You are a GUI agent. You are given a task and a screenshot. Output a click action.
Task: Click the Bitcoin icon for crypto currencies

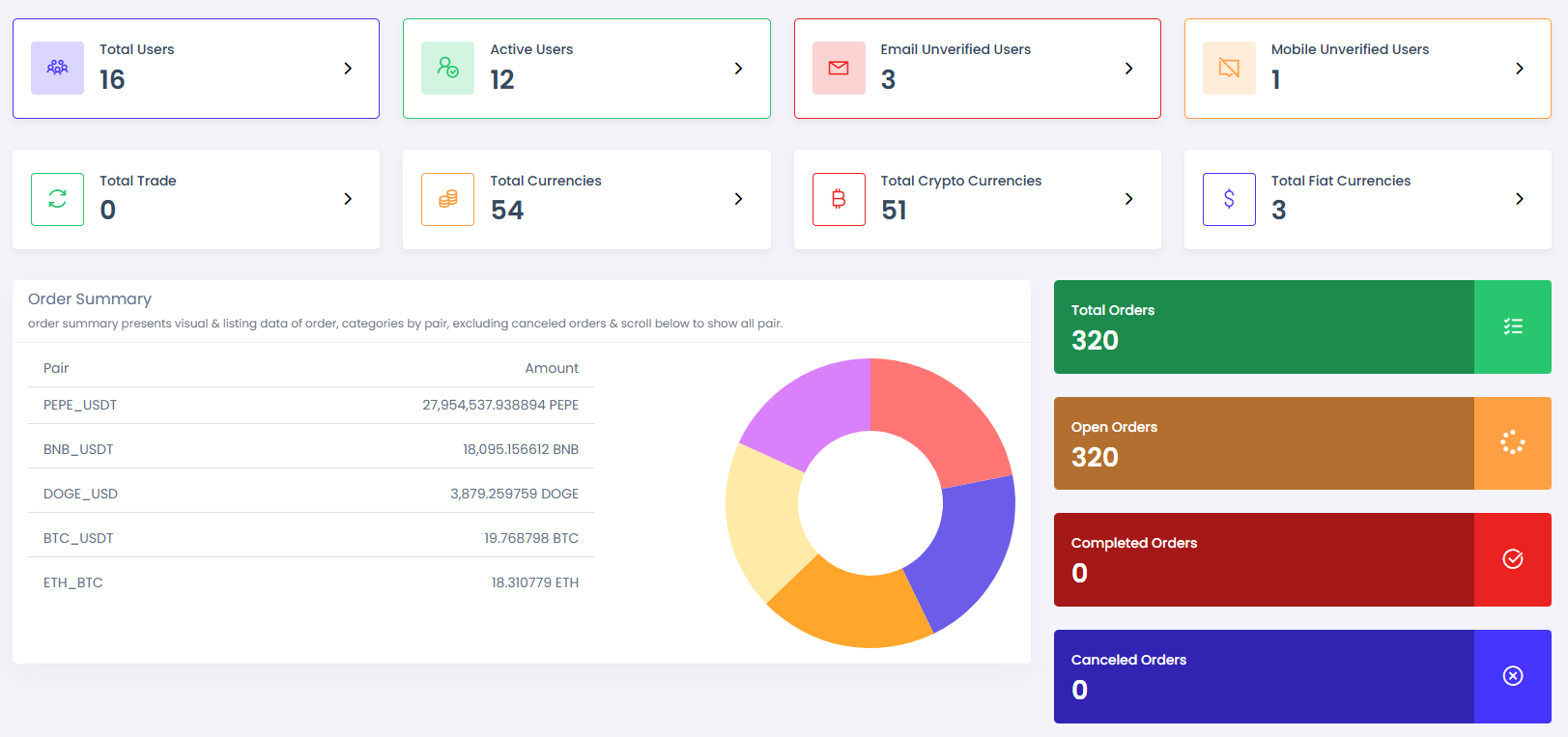(x=839, y=199)
